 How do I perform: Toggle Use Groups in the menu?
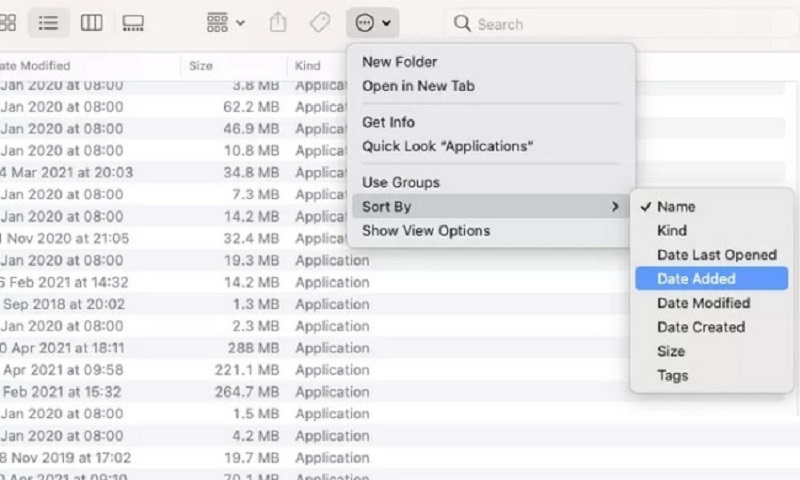click(x=401, y=183)
